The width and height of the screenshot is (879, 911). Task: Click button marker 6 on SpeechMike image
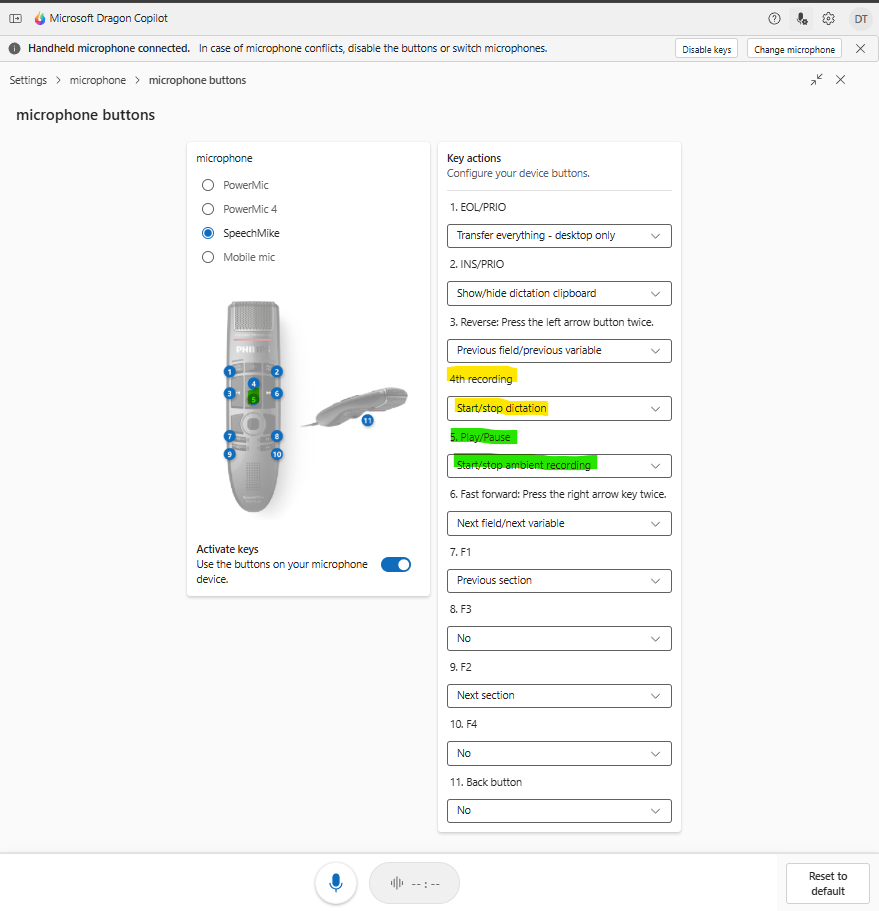277,393
